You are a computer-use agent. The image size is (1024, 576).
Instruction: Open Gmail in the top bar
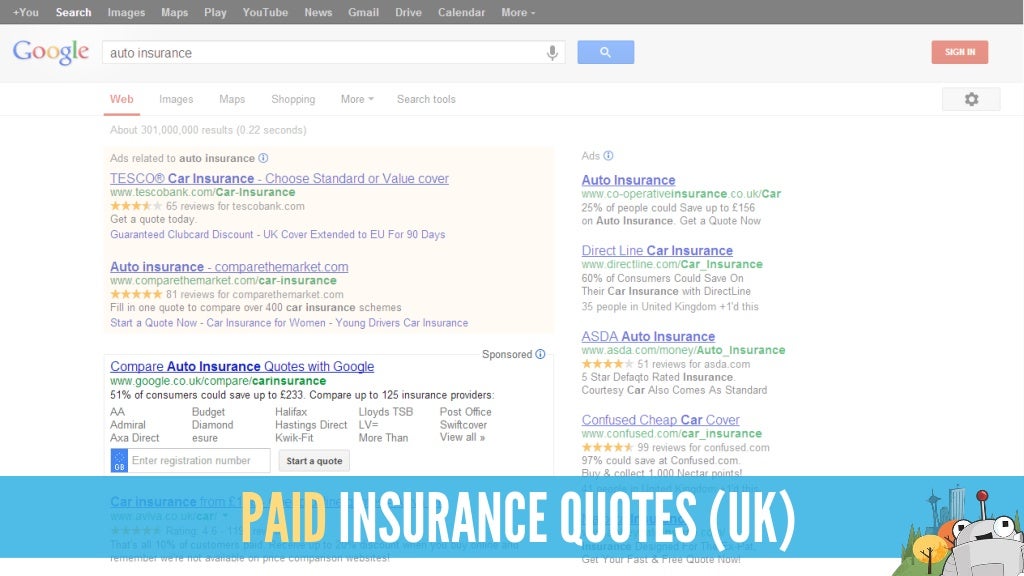[x=363, y=12]
